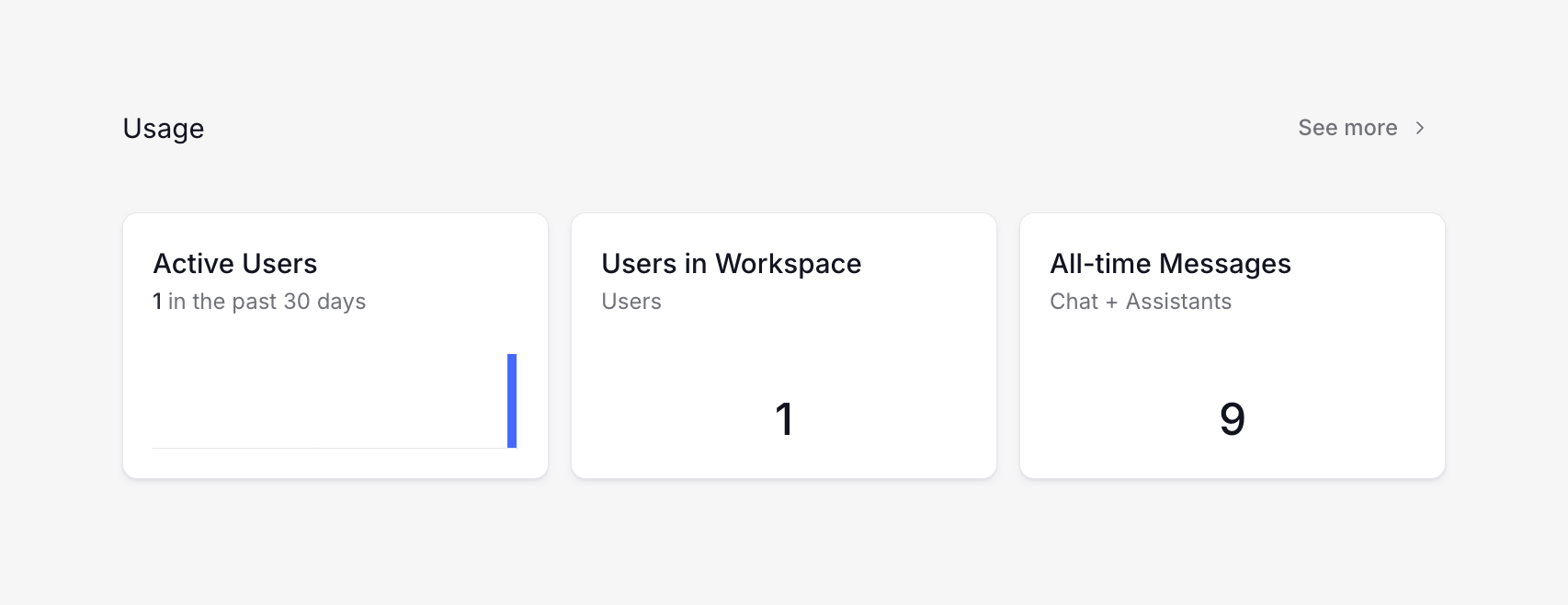
Task: Click the Chat + Assistants subtitle
Action: coord(1141,302)
